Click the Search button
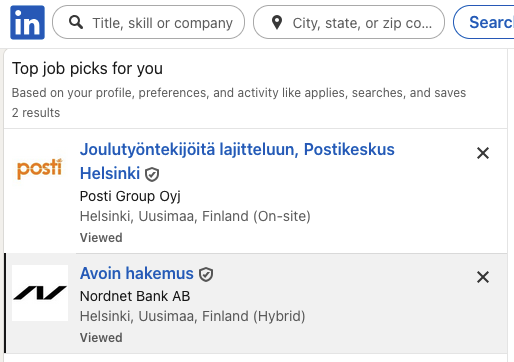 pos(484,22)
